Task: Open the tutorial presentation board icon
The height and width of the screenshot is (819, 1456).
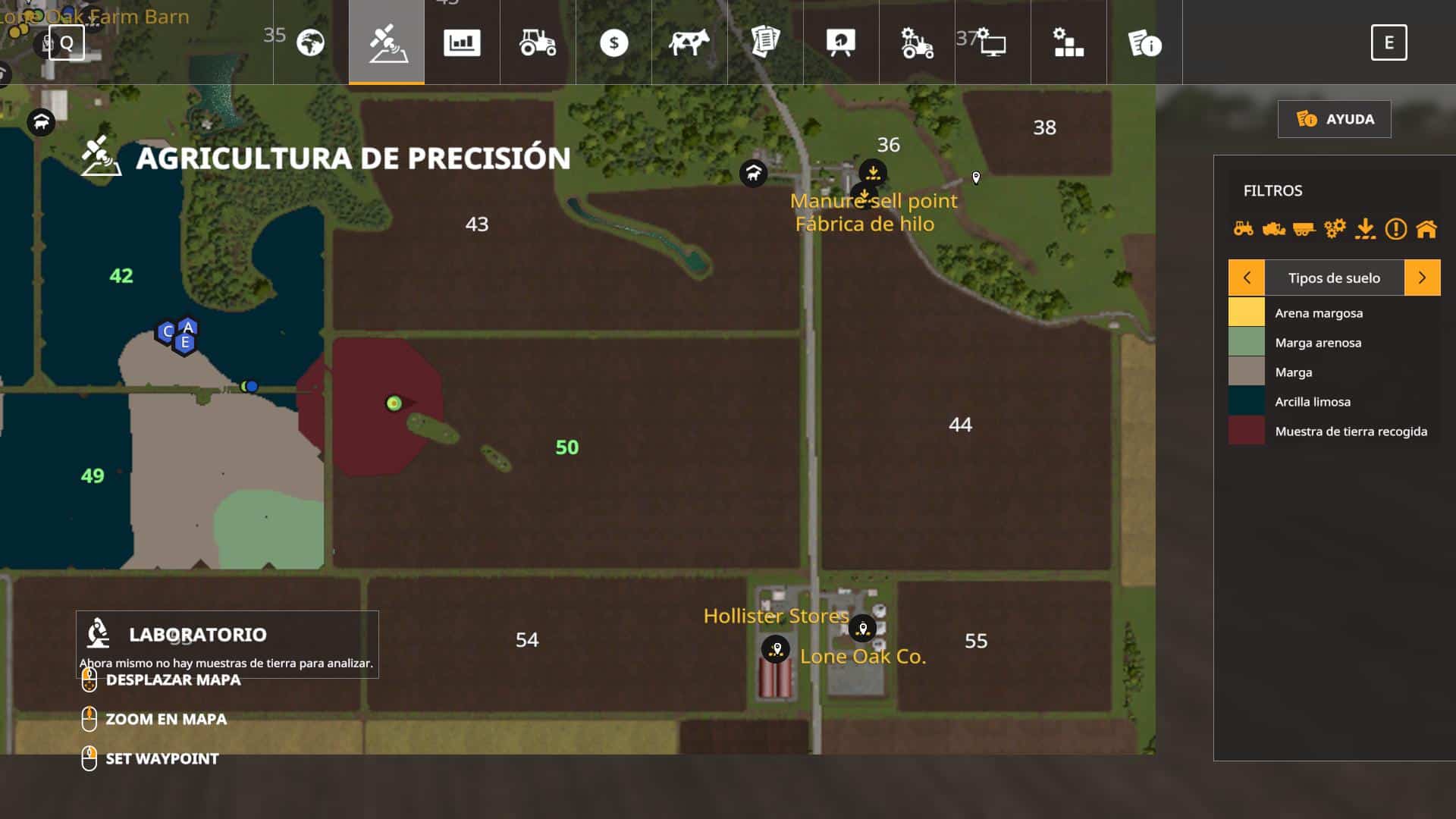Action: pos(841,42)
